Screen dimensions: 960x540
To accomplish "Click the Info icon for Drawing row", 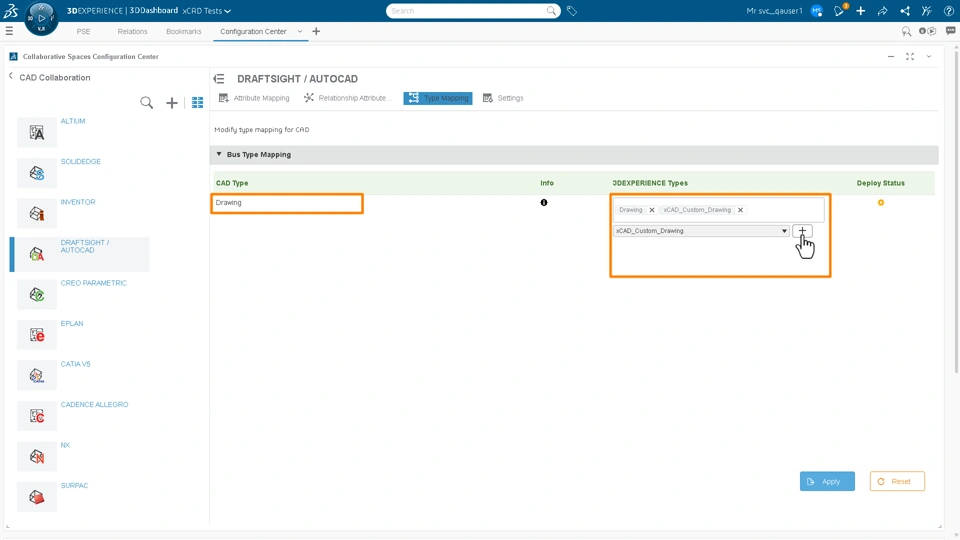I will 544,203.
